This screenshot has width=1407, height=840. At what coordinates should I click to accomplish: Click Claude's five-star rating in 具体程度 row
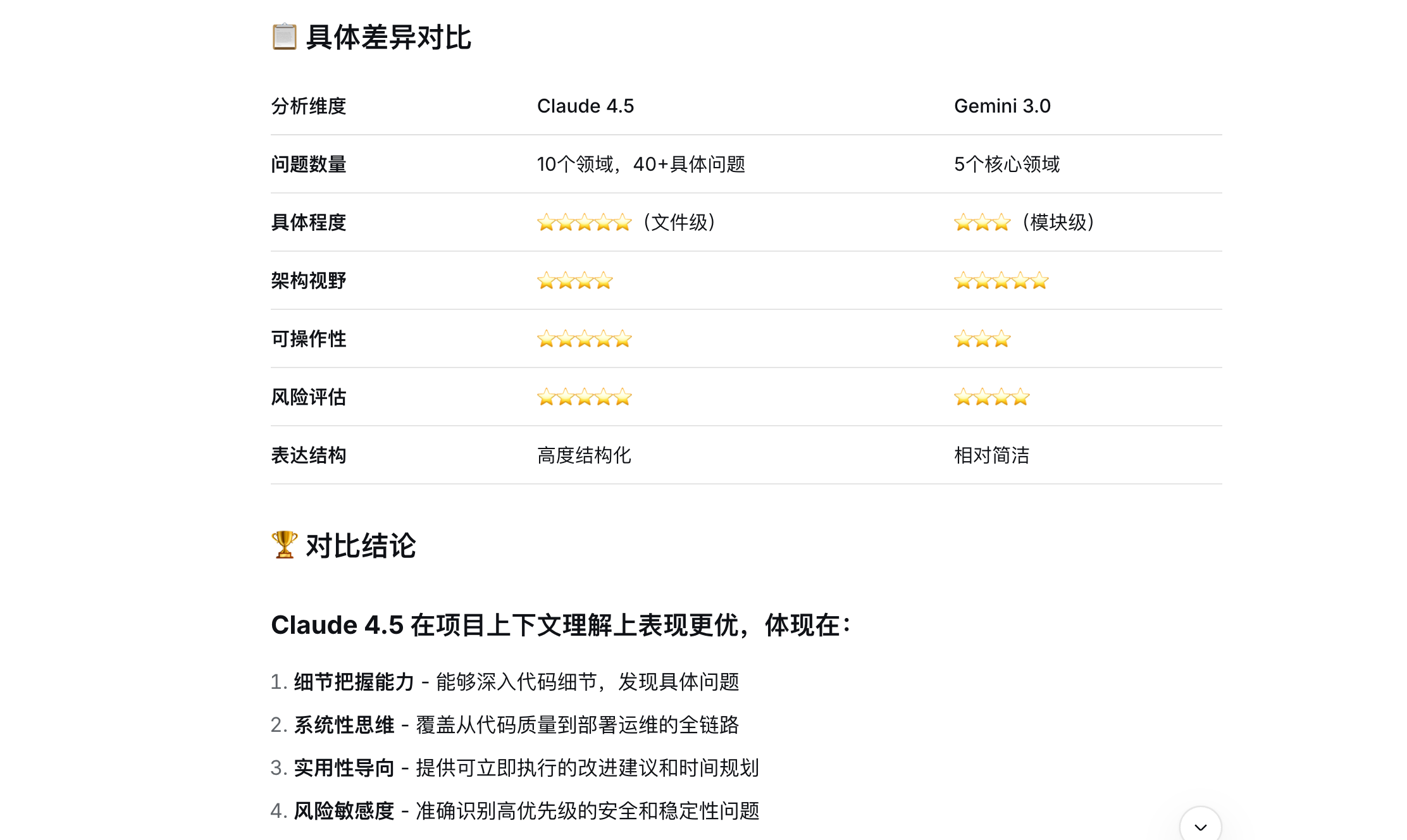584,223
